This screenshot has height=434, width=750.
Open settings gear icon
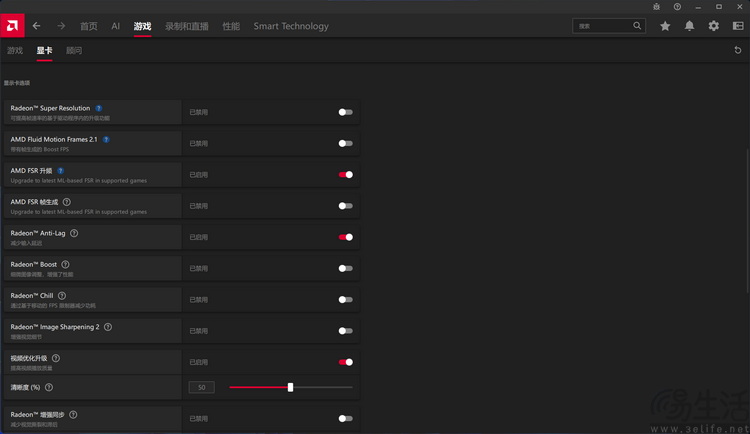pyautogui.click(x=714, y=26)
